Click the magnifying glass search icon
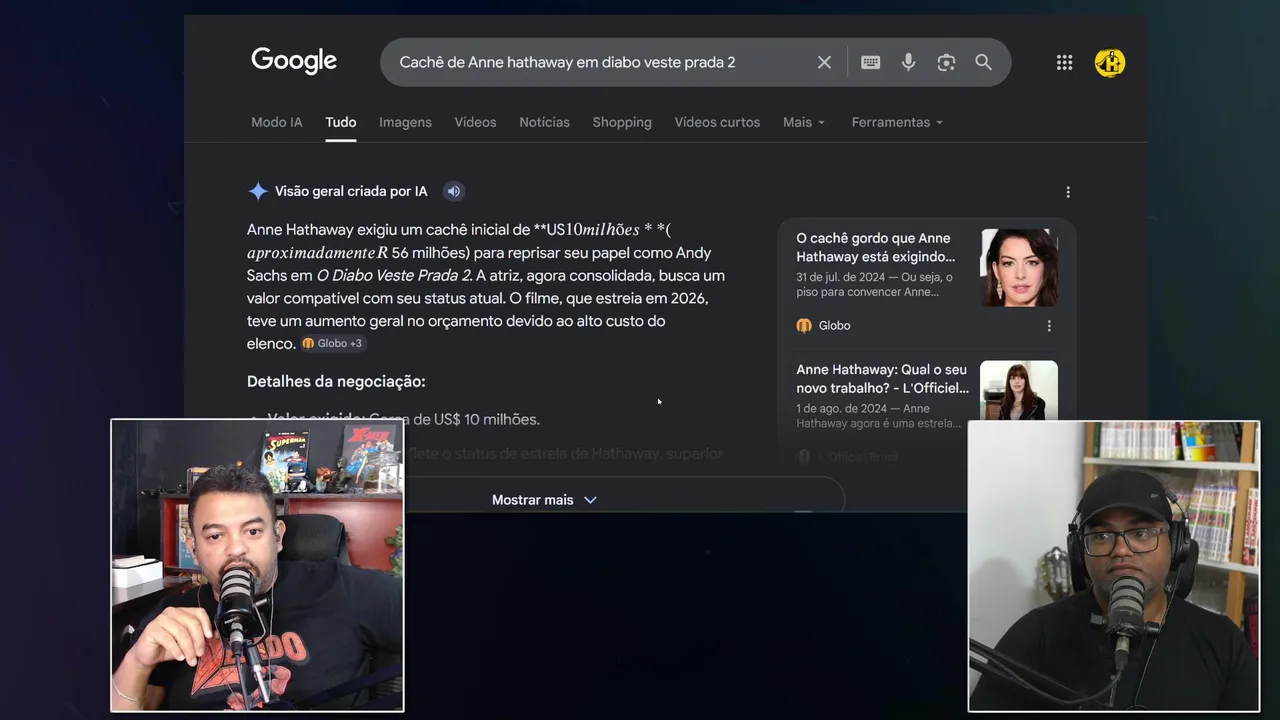1280x720 pixels. 984,62
